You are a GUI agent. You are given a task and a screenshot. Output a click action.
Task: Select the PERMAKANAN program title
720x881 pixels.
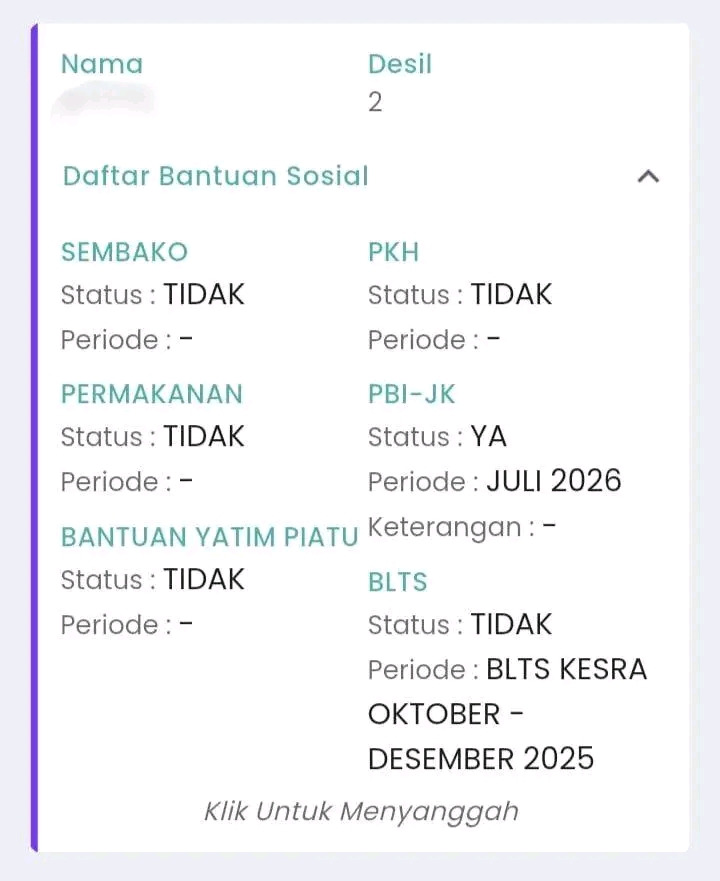(152, 394)
